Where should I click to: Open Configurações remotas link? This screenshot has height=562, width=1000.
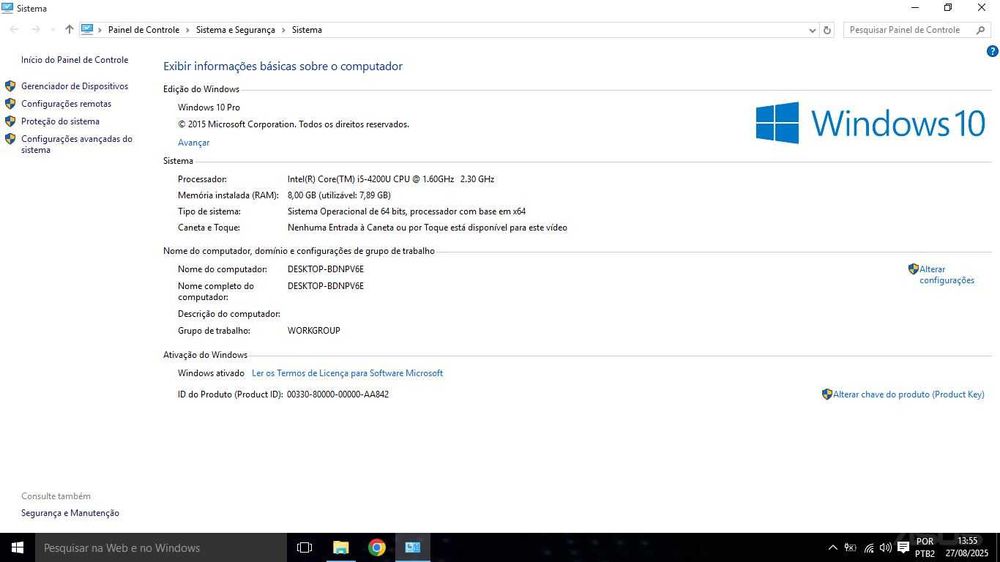[x=66, y=103]
